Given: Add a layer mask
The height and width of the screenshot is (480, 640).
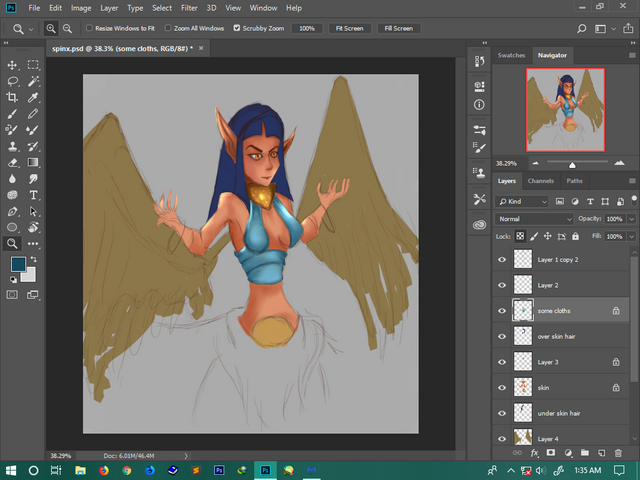Looking at the screenshot, I should [551, 453].
